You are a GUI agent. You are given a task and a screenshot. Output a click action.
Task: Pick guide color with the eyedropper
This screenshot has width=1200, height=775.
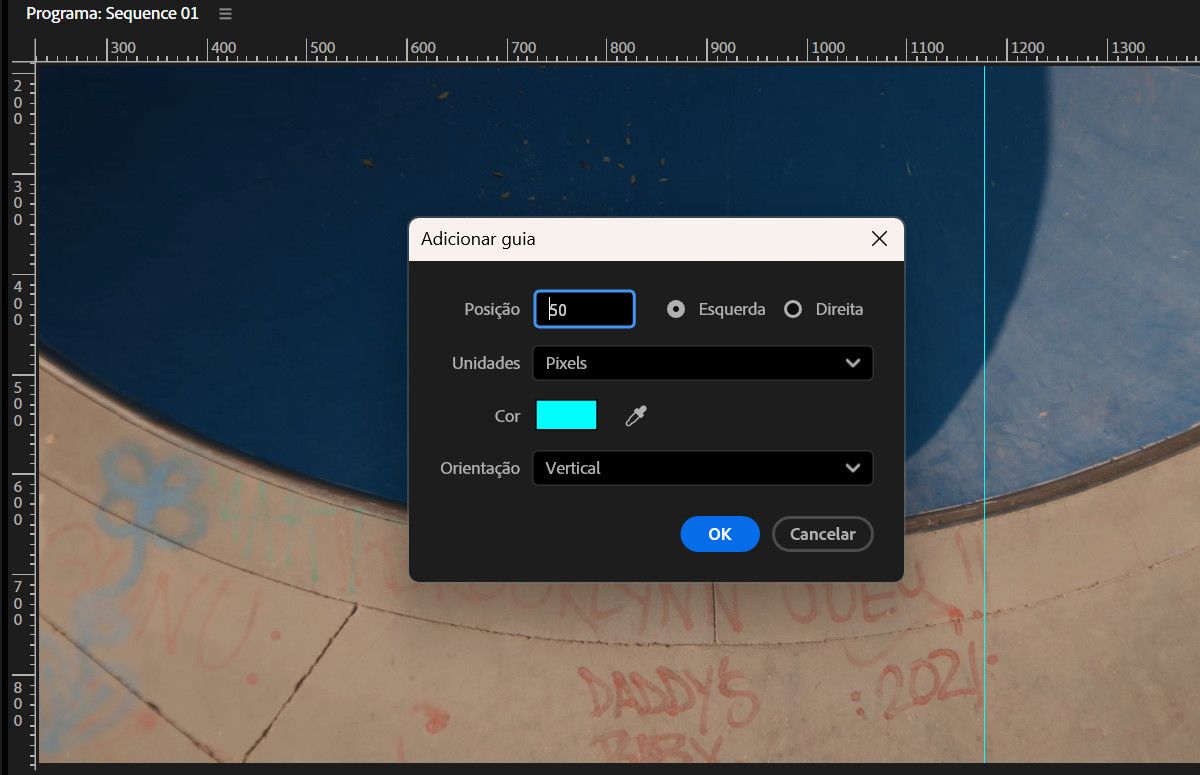636,415
